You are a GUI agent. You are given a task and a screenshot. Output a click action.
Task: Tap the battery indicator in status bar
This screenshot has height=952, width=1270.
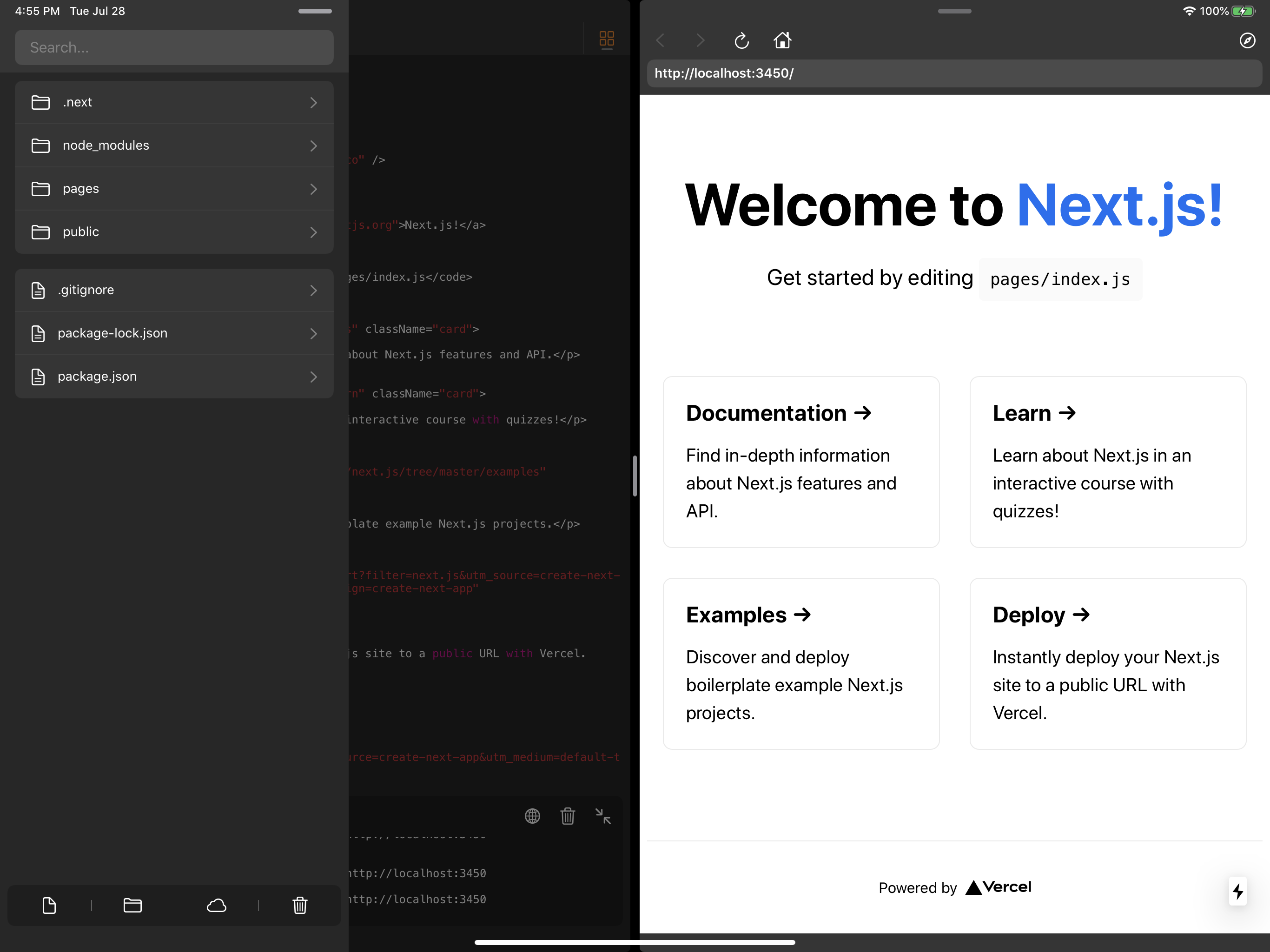pyautogui.click(x=1243, y=11)
